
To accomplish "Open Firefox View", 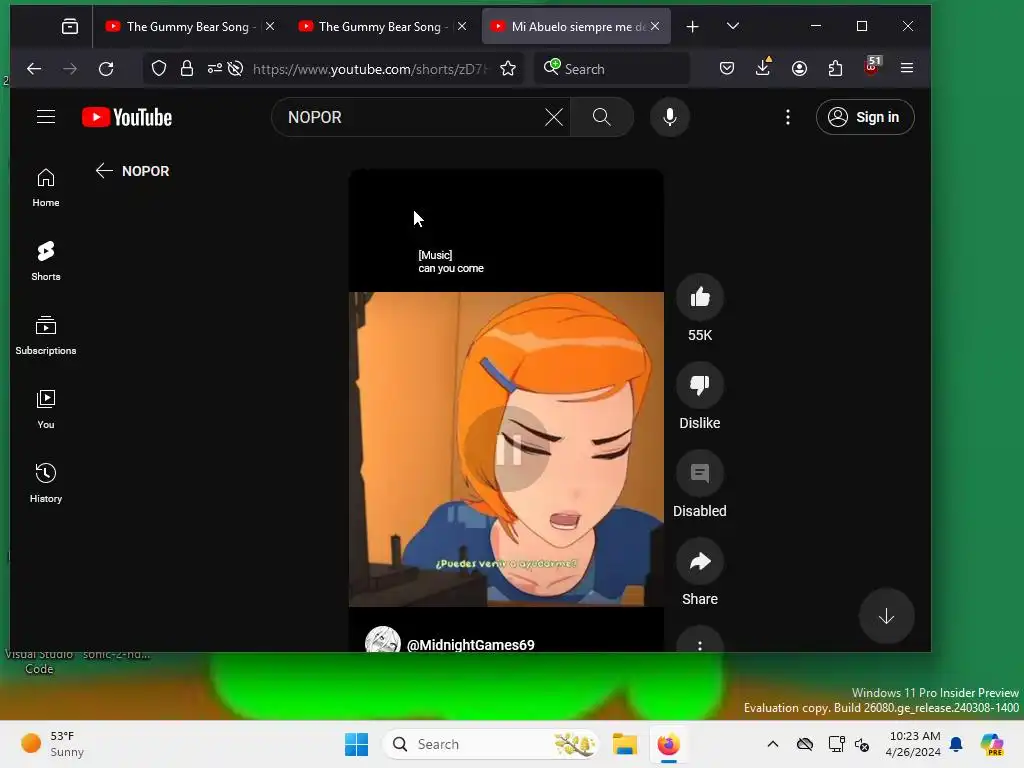I will pos(70,27).
